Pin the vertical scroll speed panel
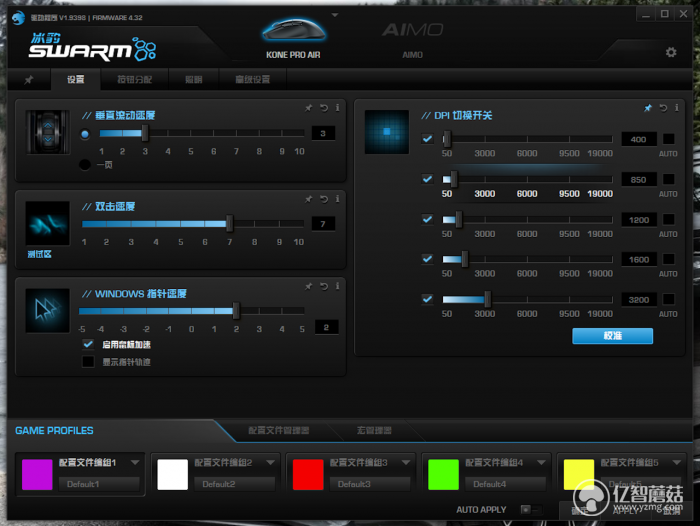This screenshot has width=700, height=526. (308, 108)
